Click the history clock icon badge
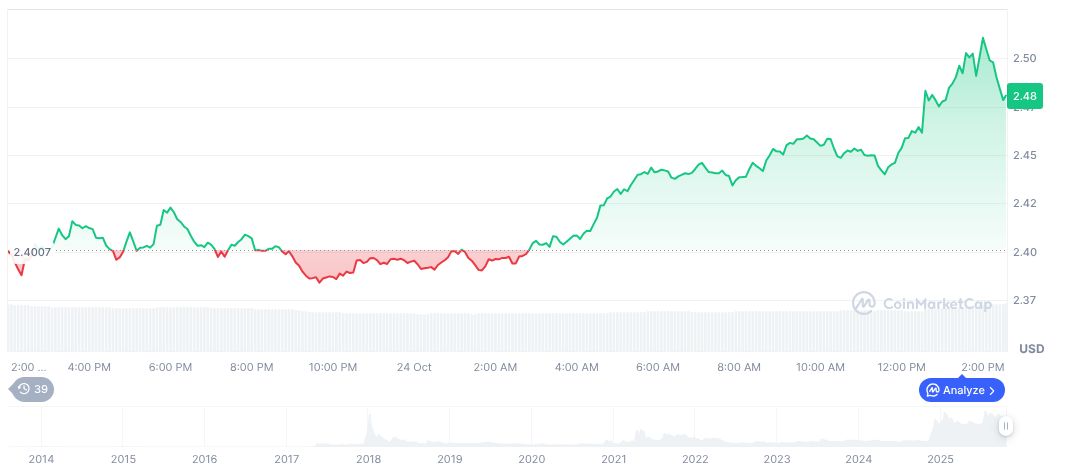Image resolution: width=1072 pixels, height=470 pixels. point(23,390)
